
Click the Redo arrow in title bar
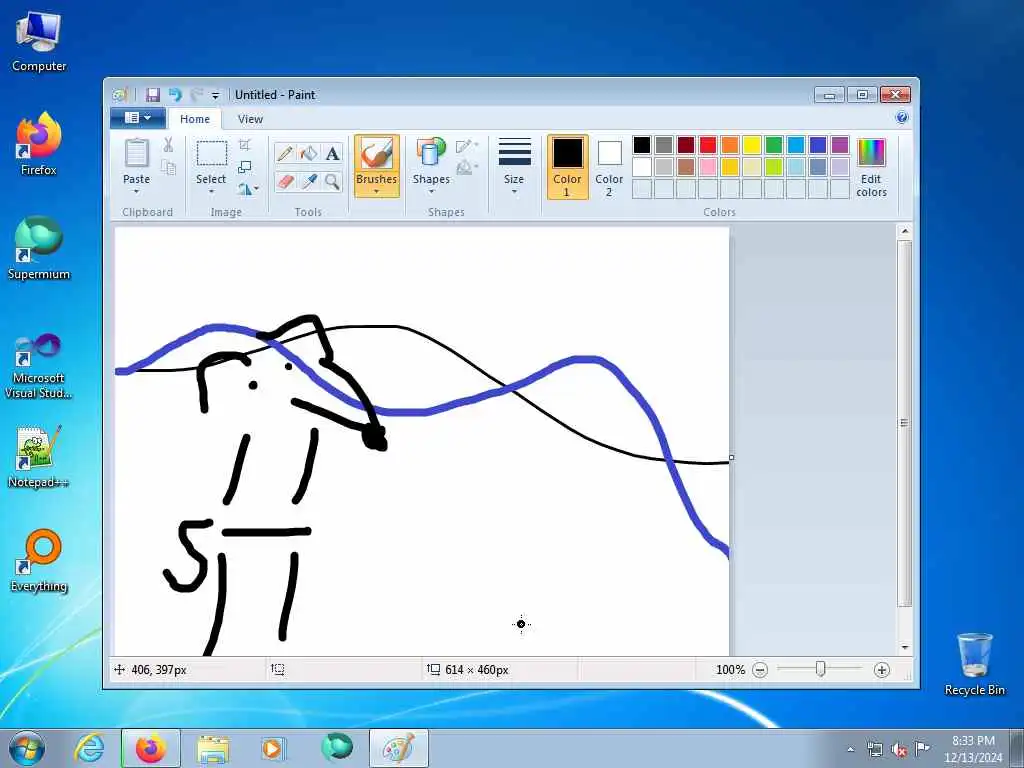(x=197, y=95)
